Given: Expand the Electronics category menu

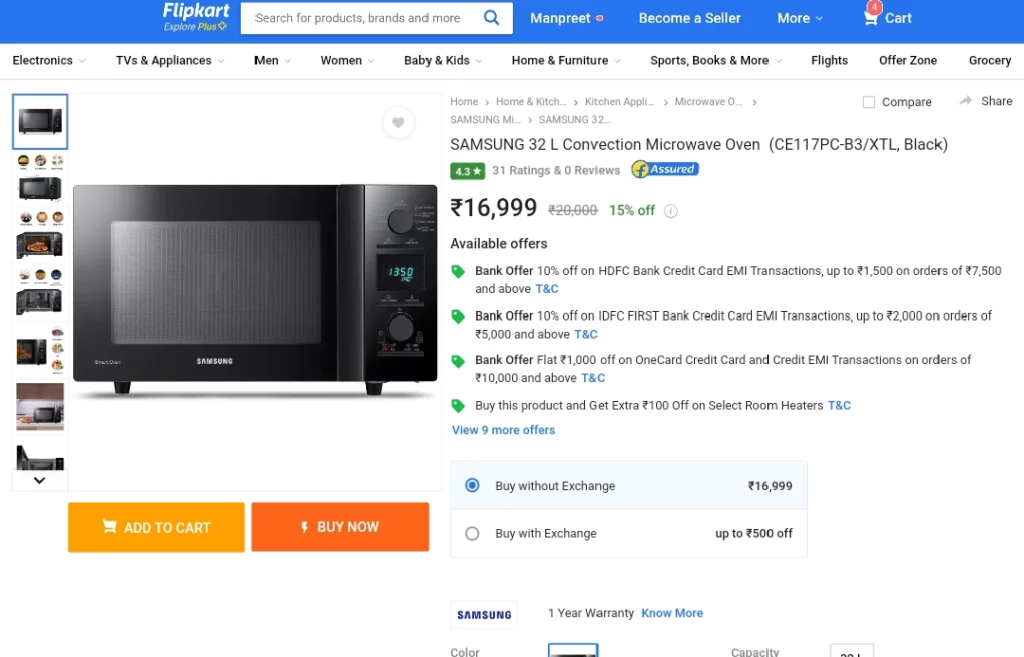Looking at the screenshot, I should pos(49,60).
